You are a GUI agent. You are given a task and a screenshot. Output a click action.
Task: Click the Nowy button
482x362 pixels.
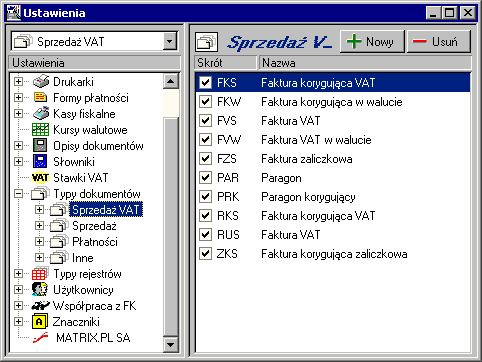[372, 42]
